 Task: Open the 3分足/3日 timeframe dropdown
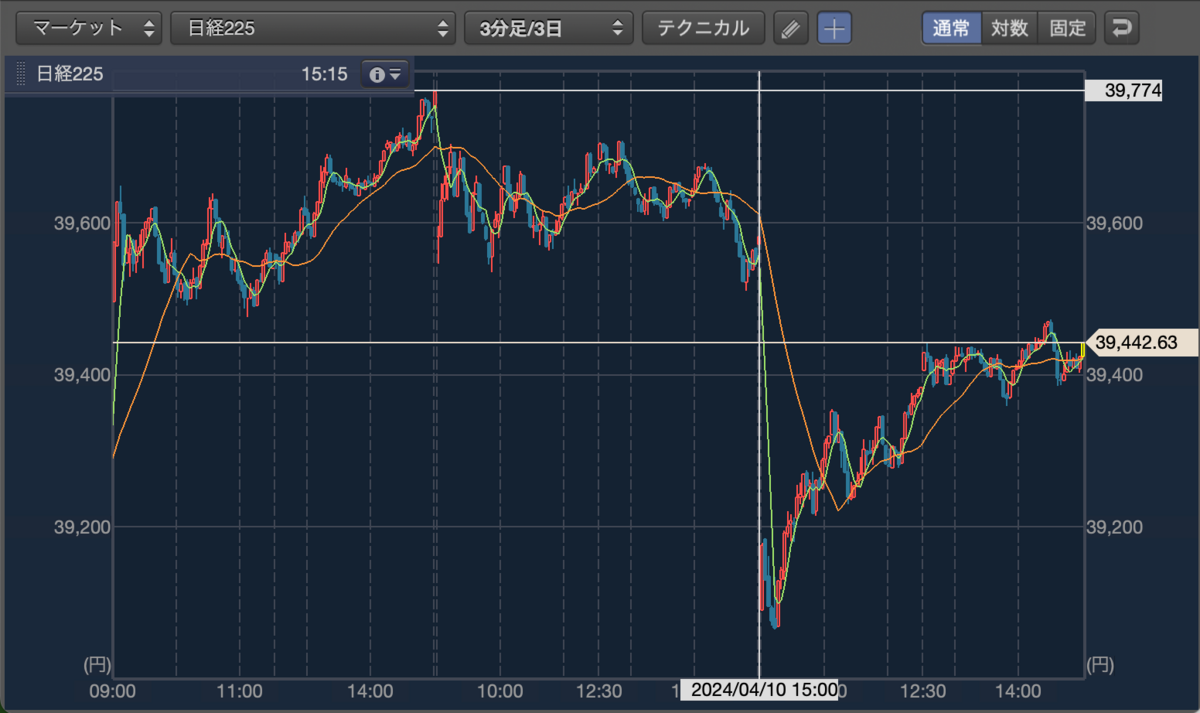549,28
